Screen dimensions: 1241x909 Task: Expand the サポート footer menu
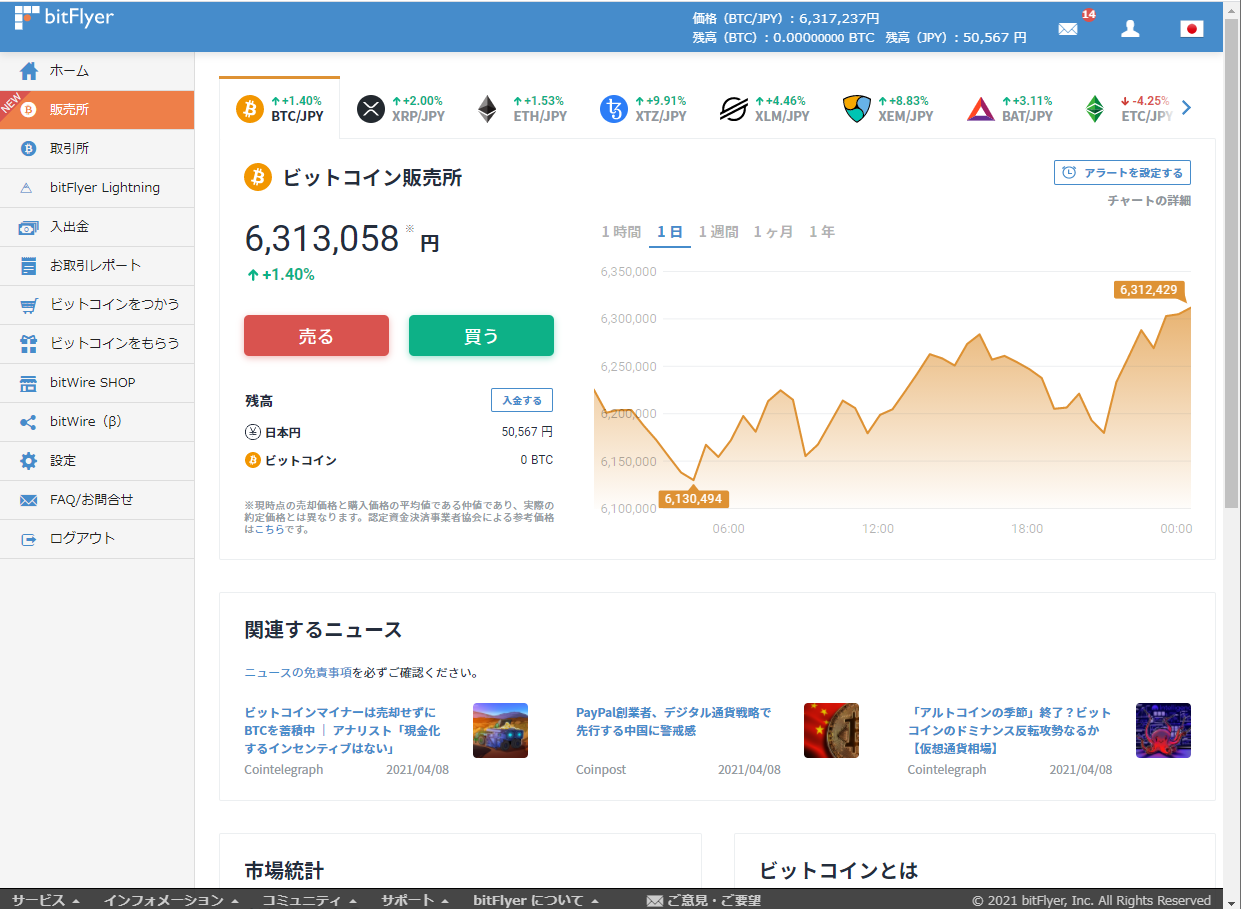[x=415, y=900]
